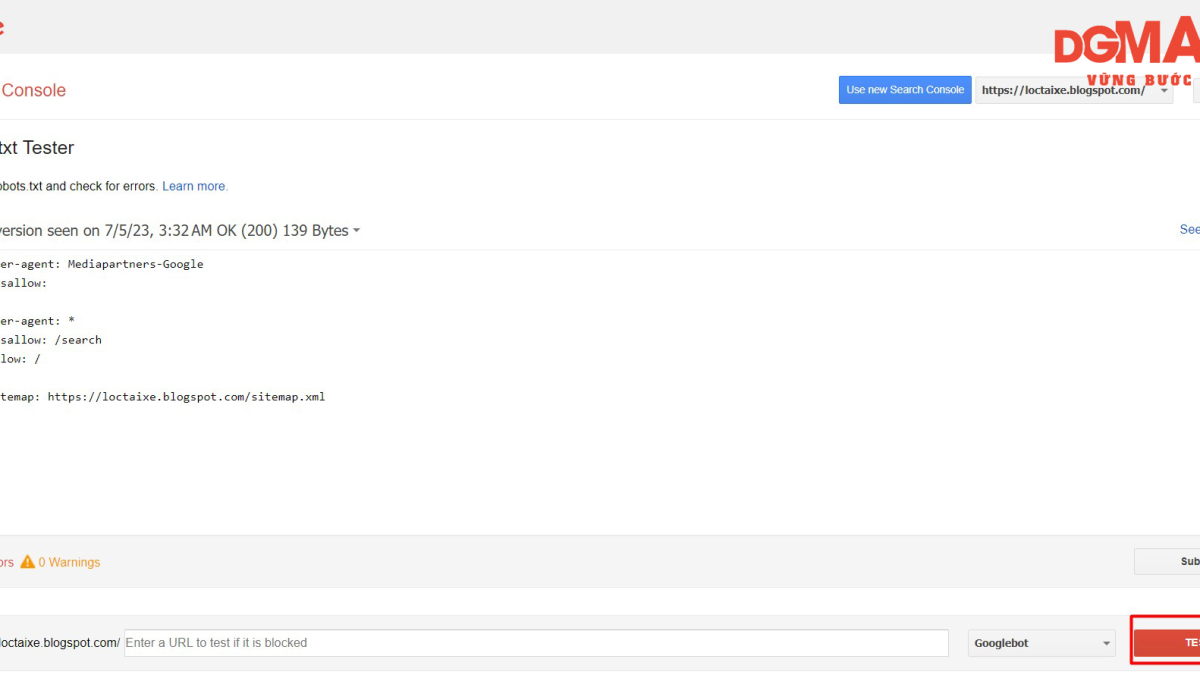Screen dimensions: 1200x675
Task: Select the Disallow: /search line in the editor
Action: coord(51,340)
